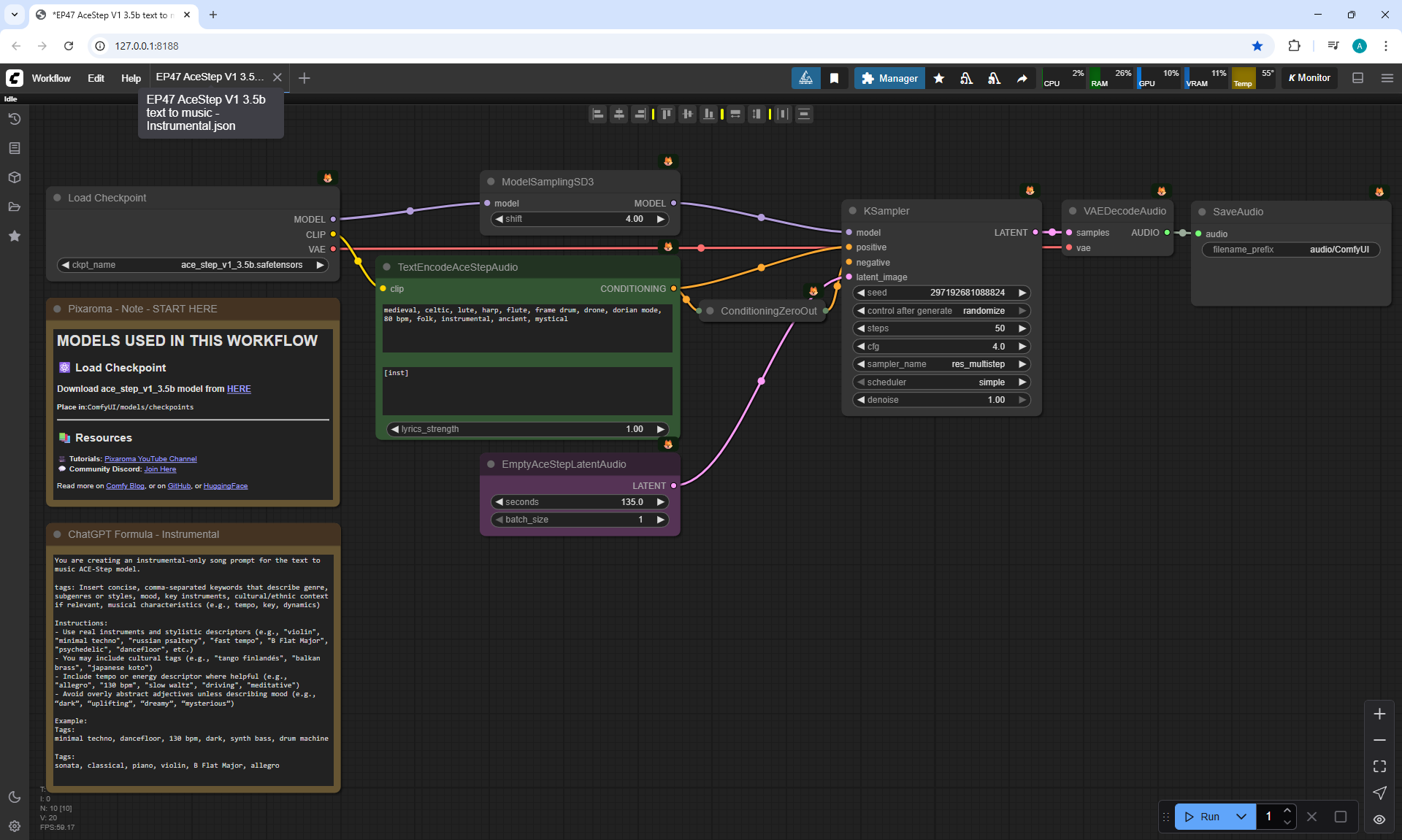Click the lyrics_strength slider field

(x=527, y=429)
